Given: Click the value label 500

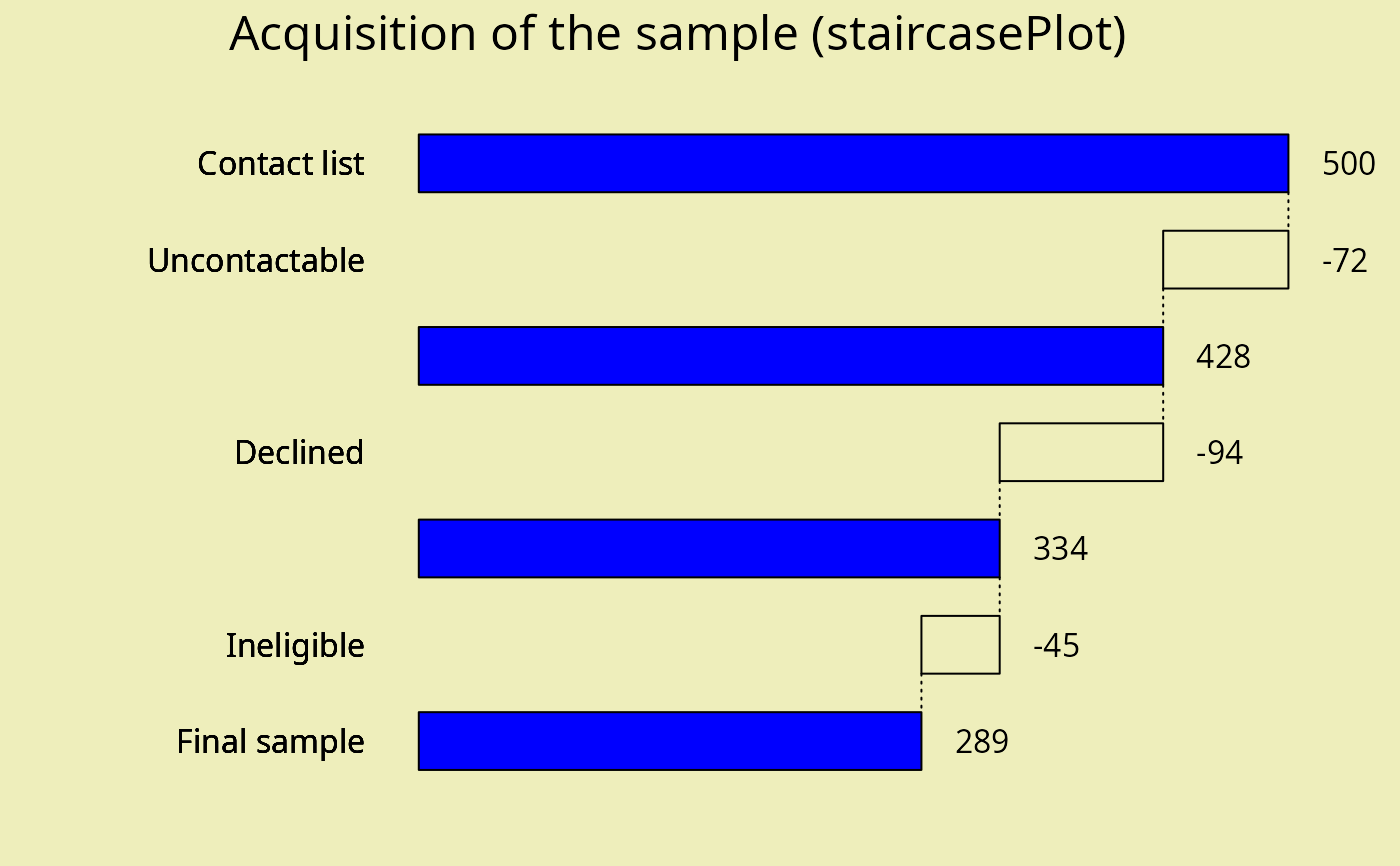Looking at the screenshot, I should point(1348,164).
